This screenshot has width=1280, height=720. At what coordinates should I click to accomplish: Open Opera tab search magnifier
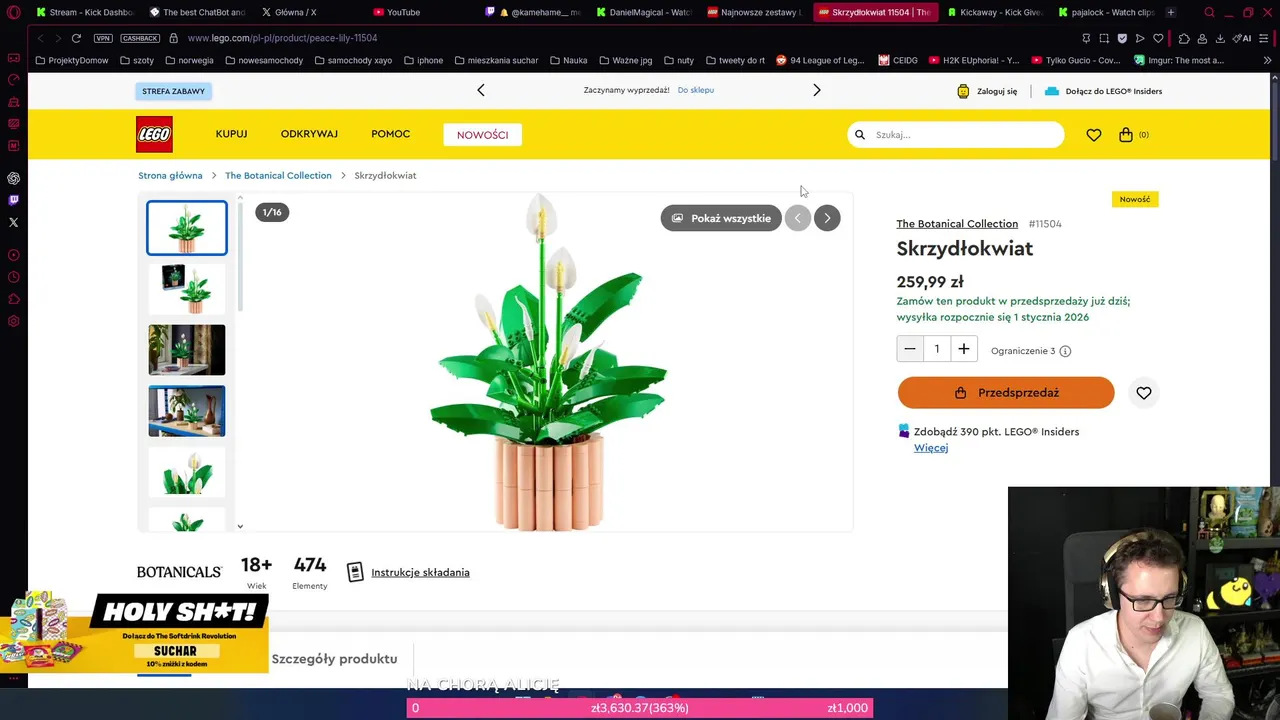(1209, 12)
